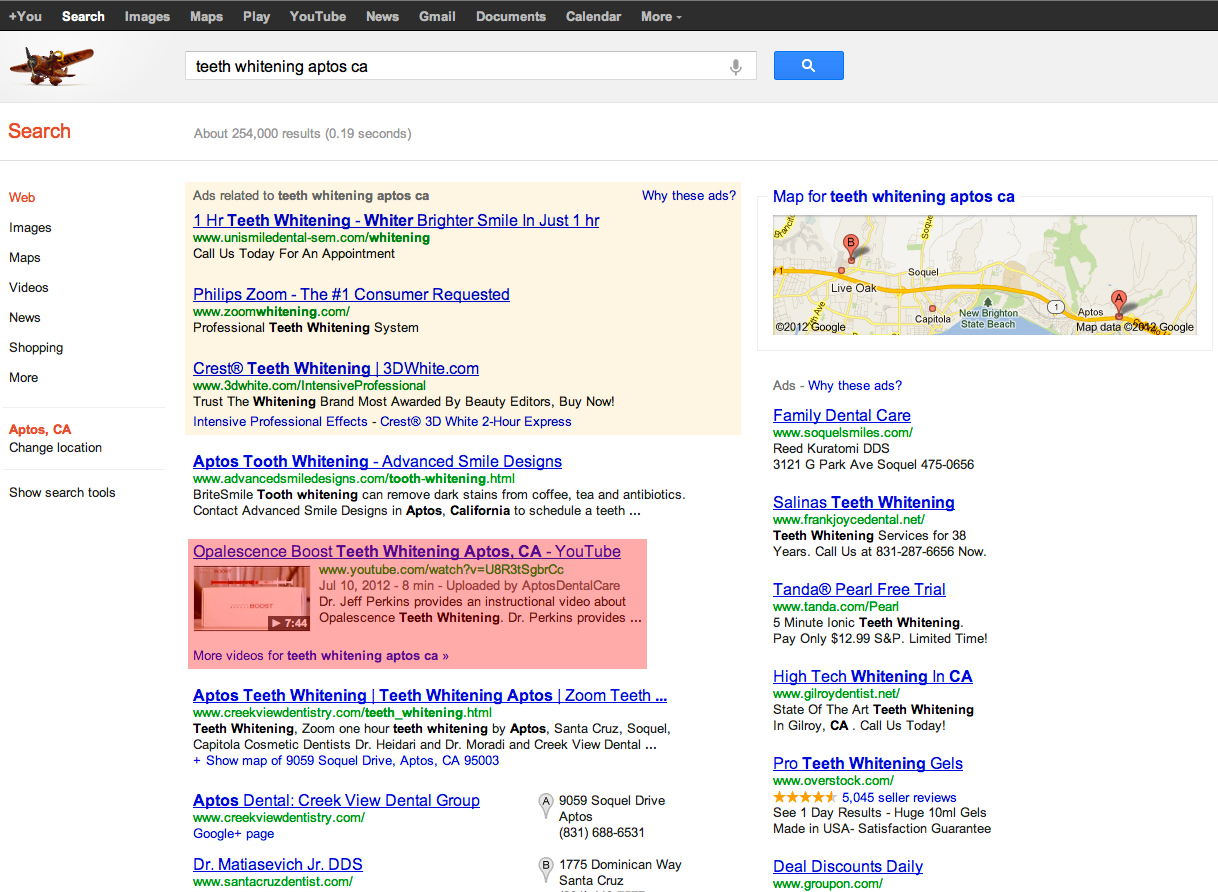Open Deal Discounts Daily ad

(x=848, y=866)
